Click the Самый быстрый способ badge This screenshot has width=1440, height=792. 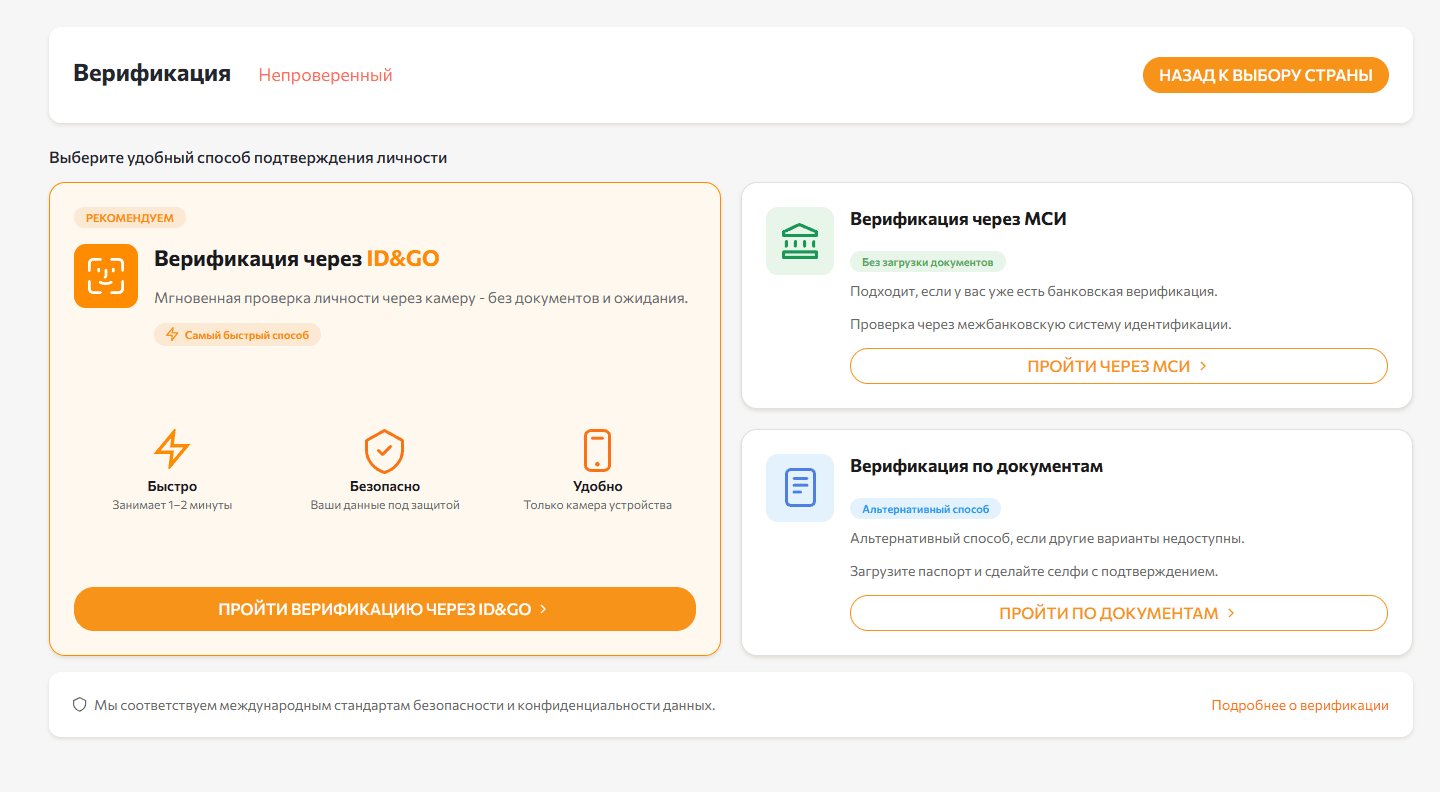[238, 335]
